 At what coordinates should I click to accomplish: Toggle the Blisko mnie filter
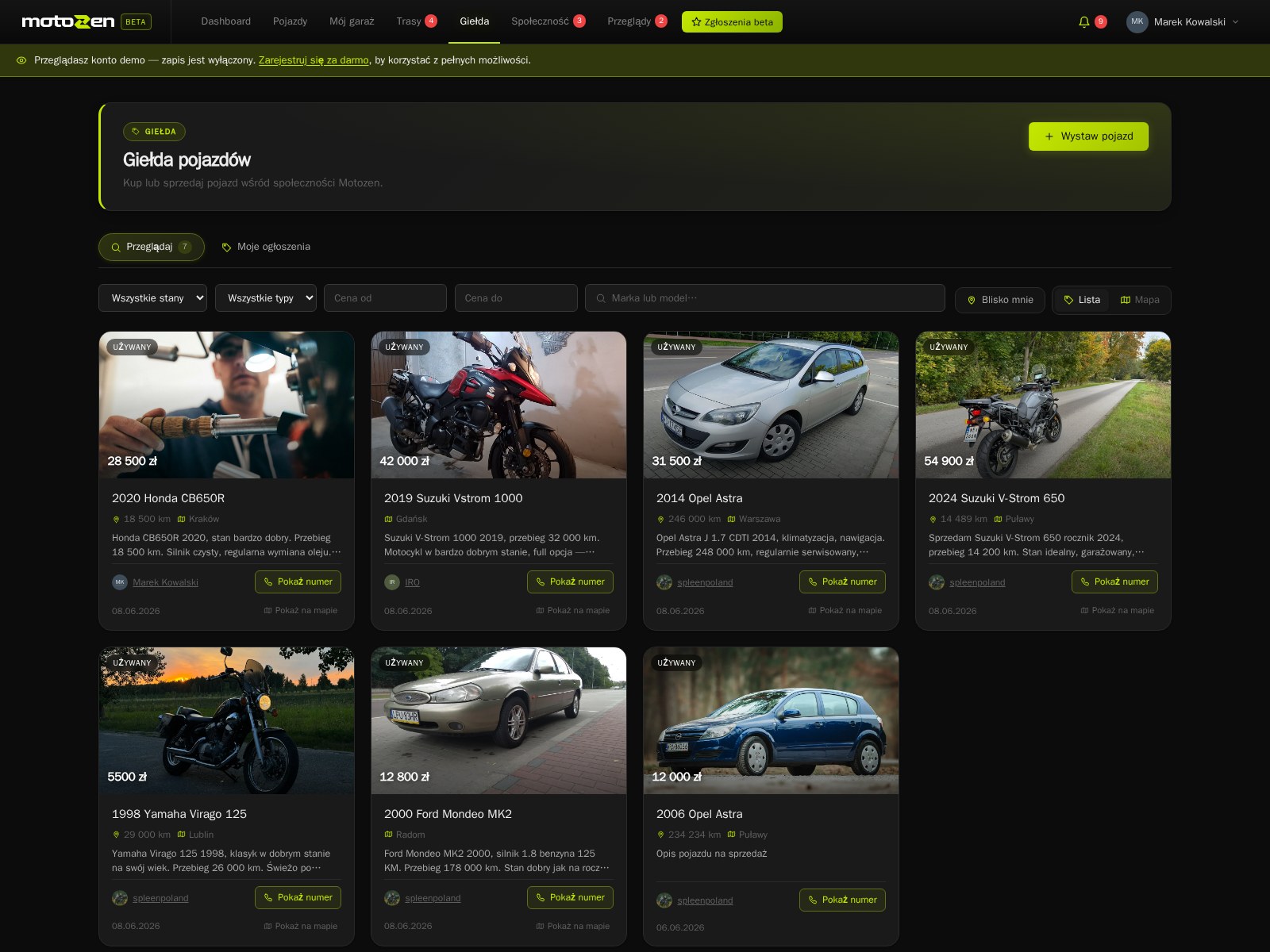pyautogui.click(x=999, y=300)
